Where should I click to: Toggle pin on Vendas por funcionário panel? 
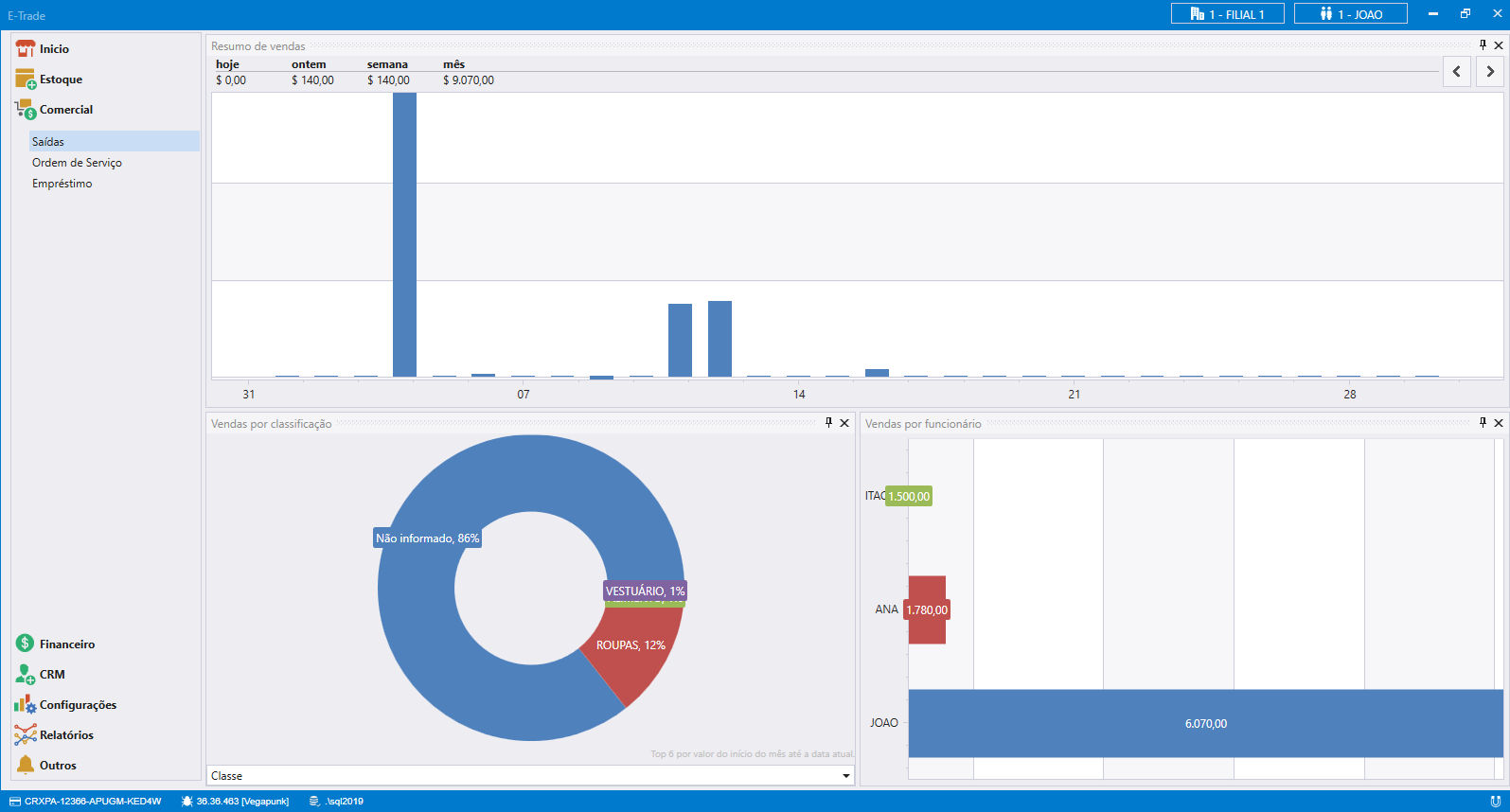(1483, 423)
